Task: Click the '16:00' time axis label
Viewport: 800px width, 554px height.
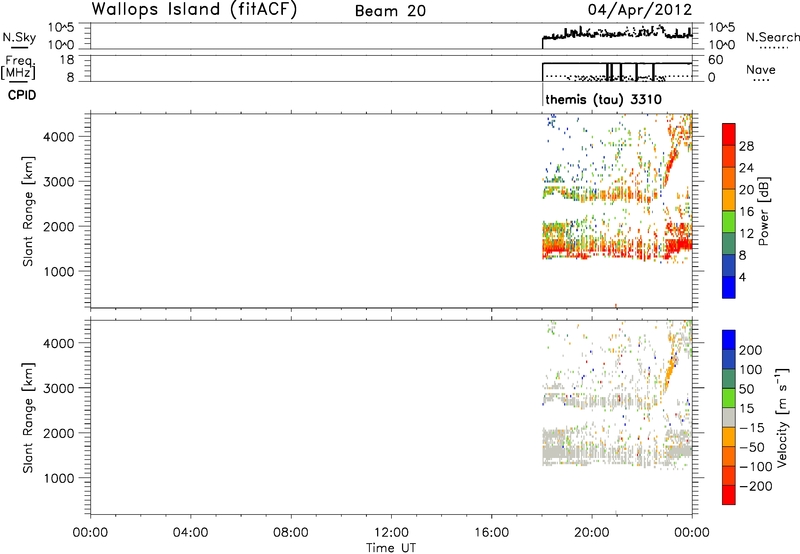Action: (x=492, y=533)
